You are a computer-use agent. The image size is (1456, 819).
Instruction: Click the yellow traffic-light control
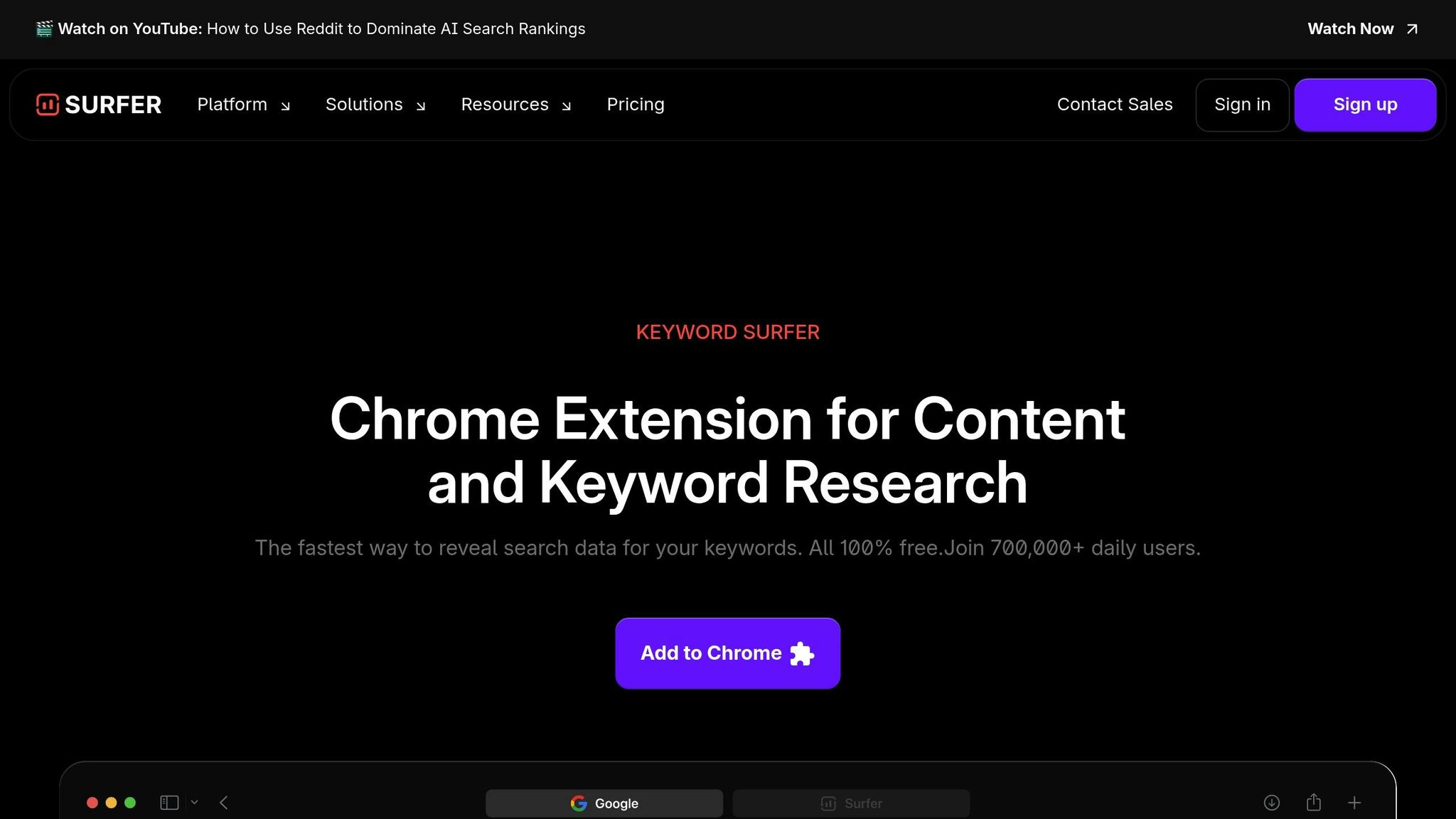112,802
